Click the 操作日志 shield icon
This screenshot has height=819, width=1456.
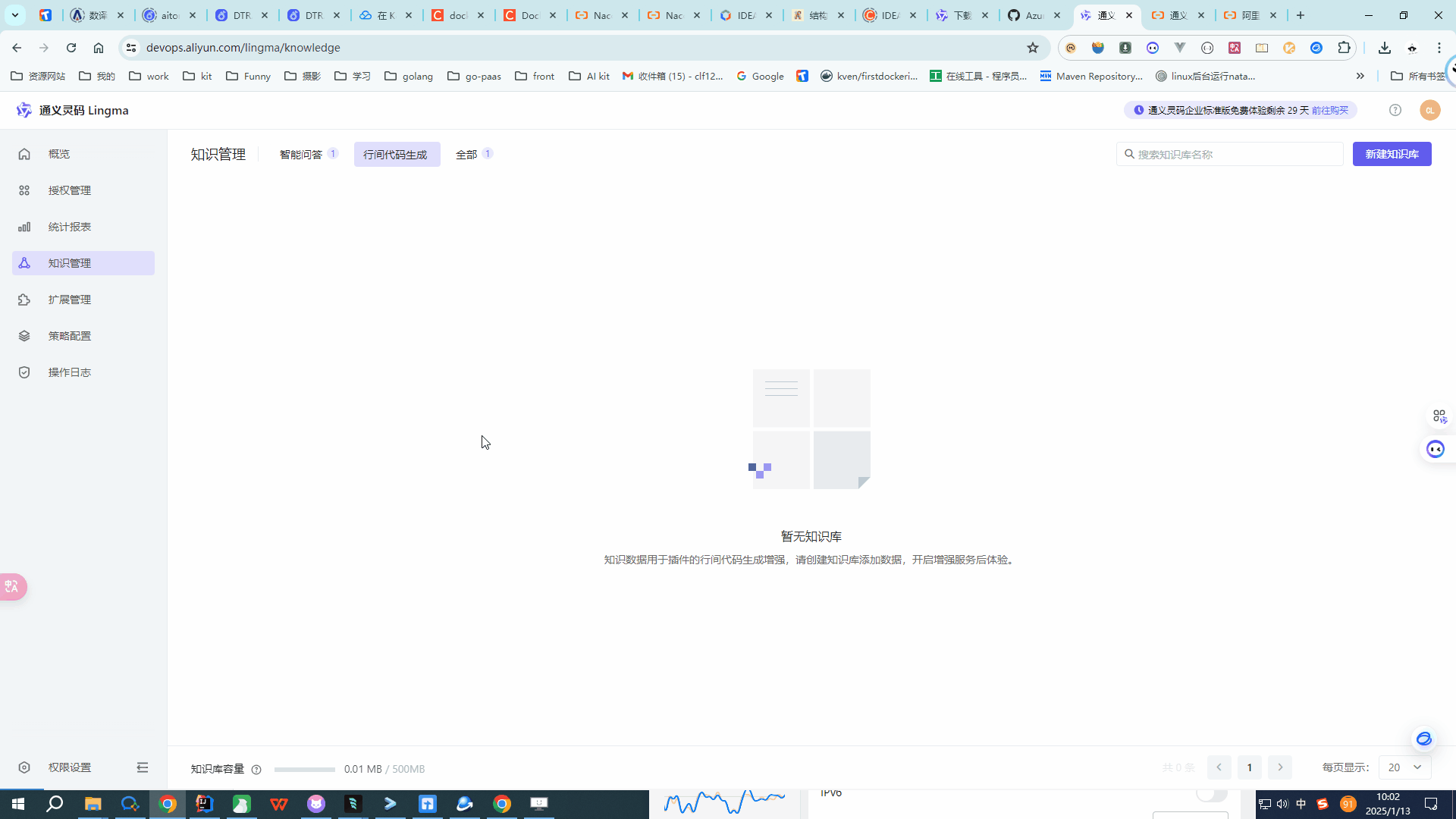click(x=24, y=372)
